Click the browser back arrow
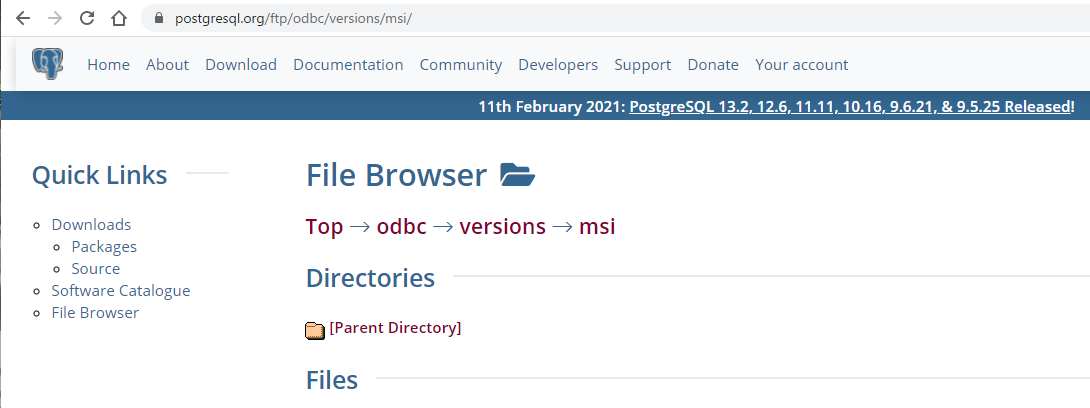 (23, 18)
